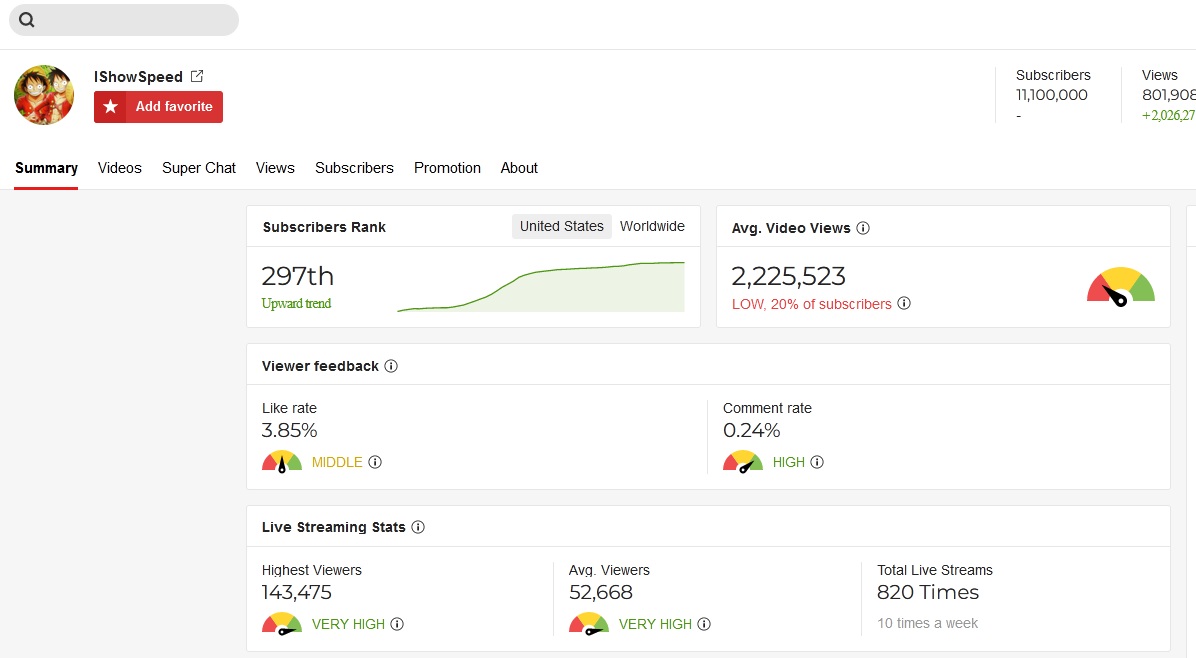
Task: Click the 297th rank value
Action: point(297,276)
